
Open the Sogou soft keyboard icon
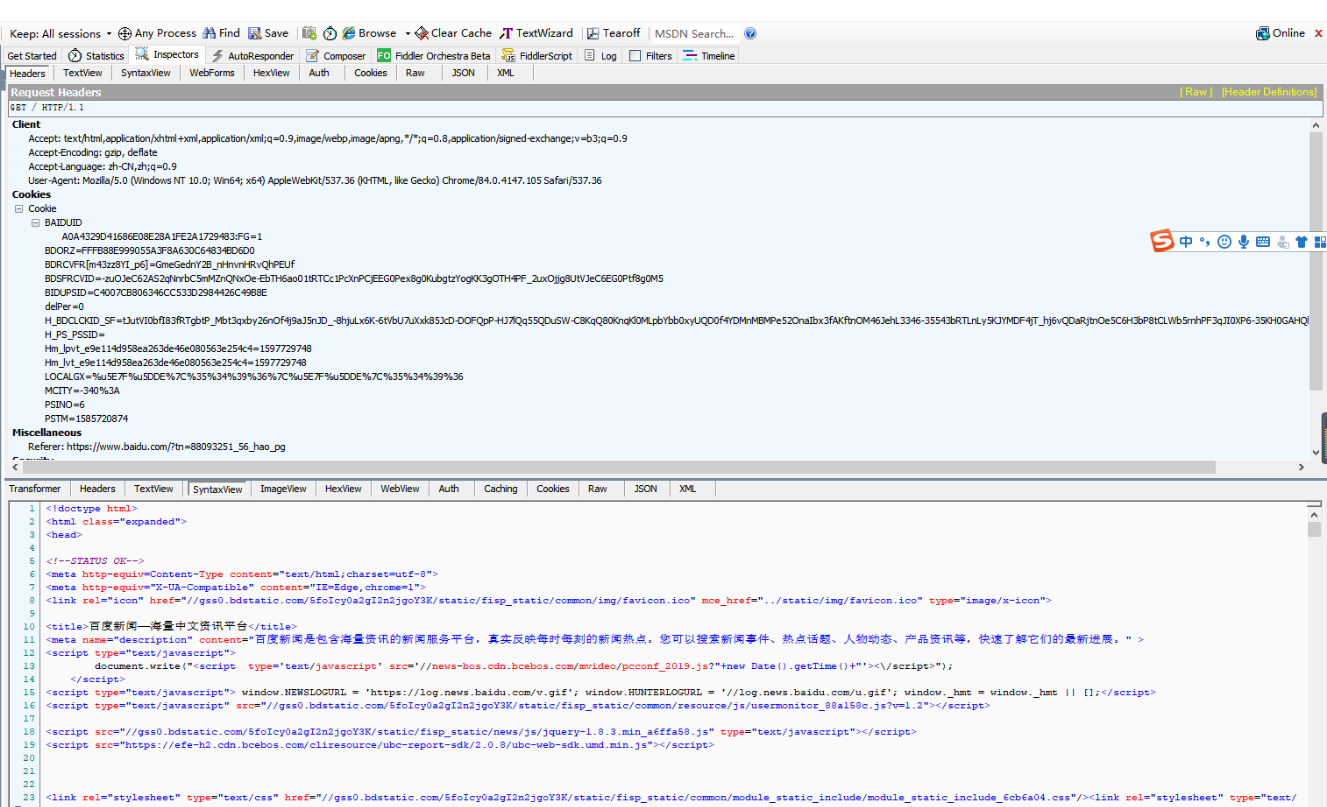pos(1263,241)
